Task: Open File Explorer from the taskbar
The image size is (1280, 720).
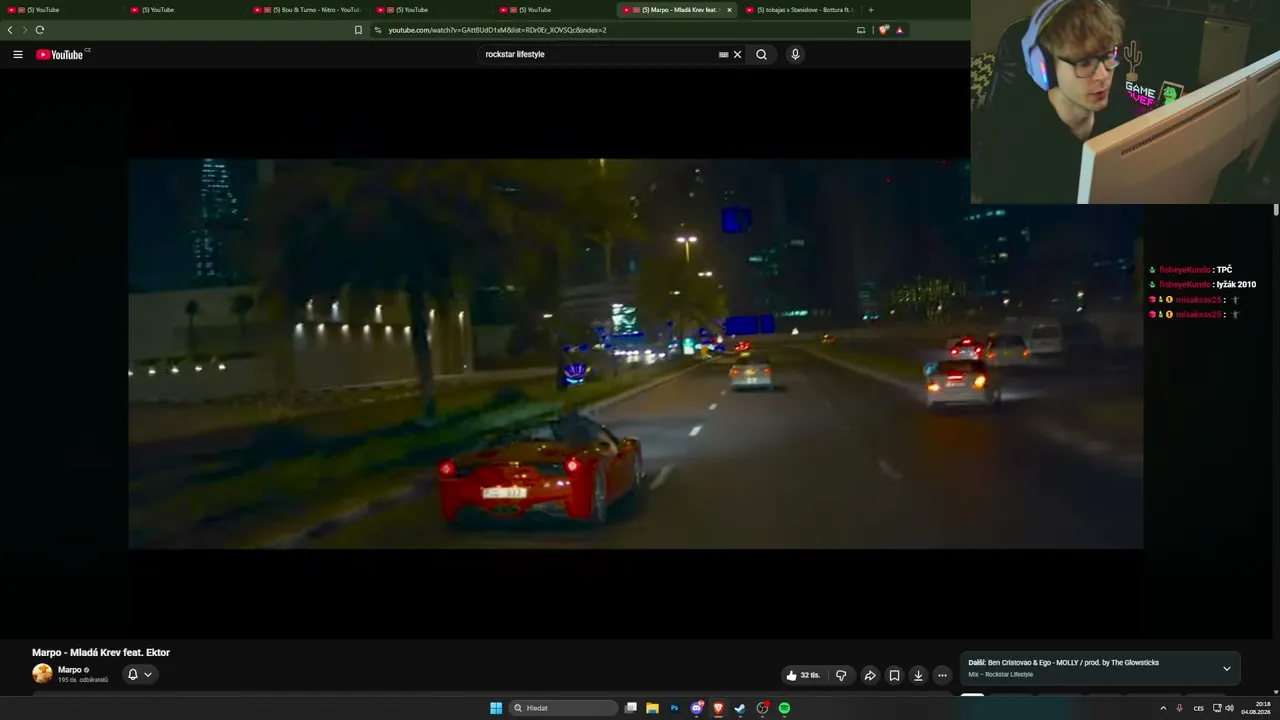Action: pos(652,708)
